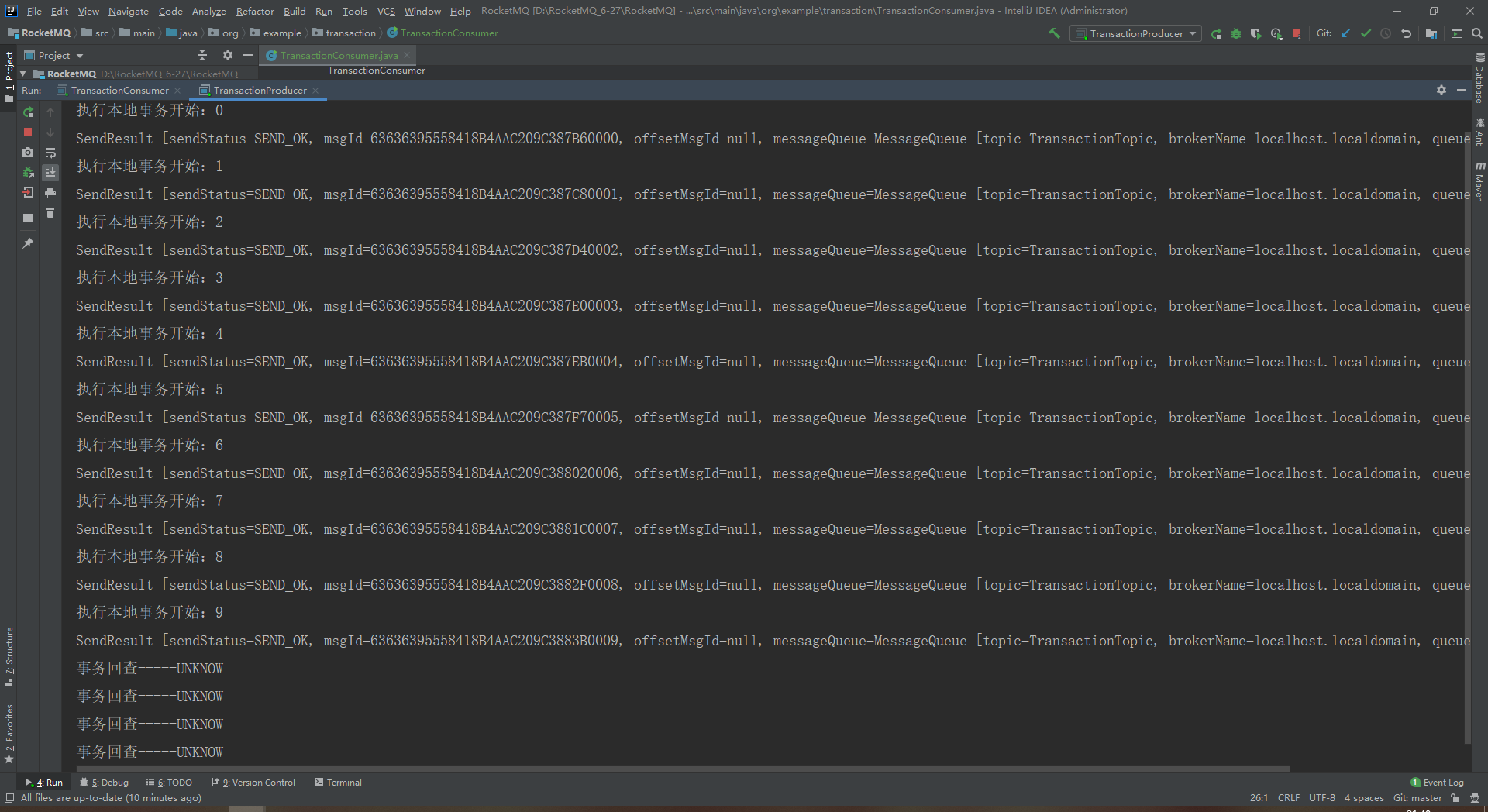Pin the current Run tab

pyautogui.click(x=28, y=243)
